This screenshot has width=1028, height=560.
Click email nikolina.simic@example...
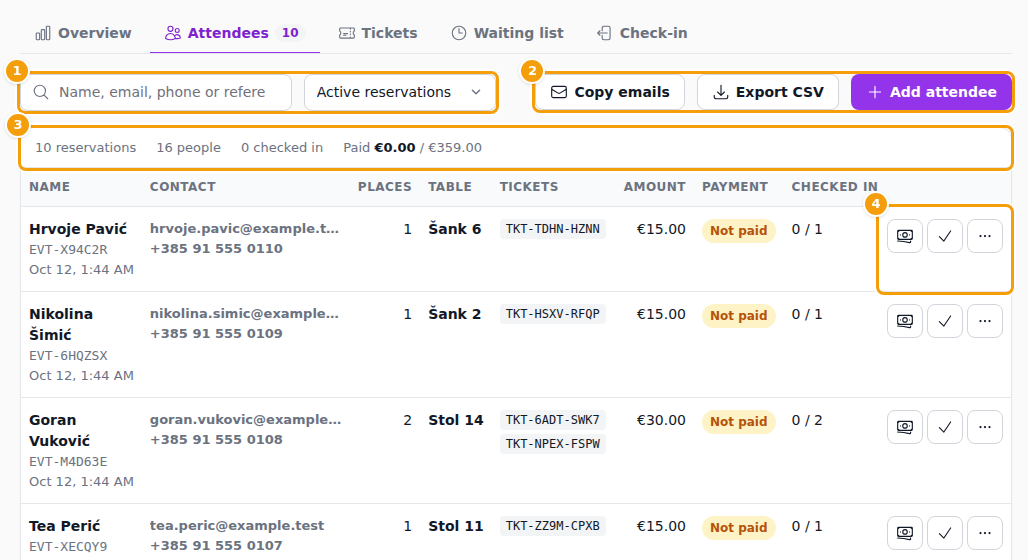[x=245, y=314]
